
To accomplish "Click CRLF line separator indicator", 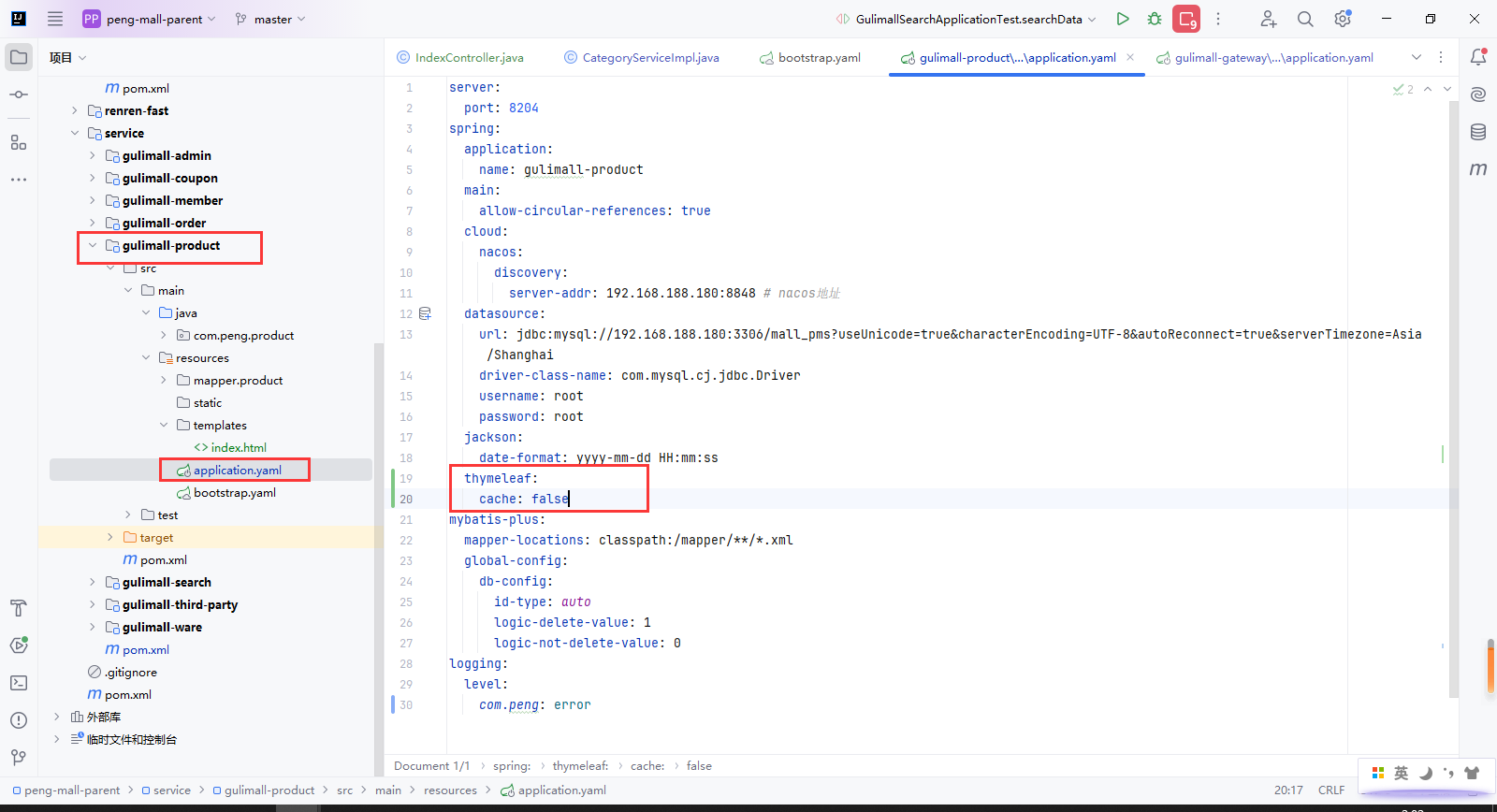I will click(1331, 790).
